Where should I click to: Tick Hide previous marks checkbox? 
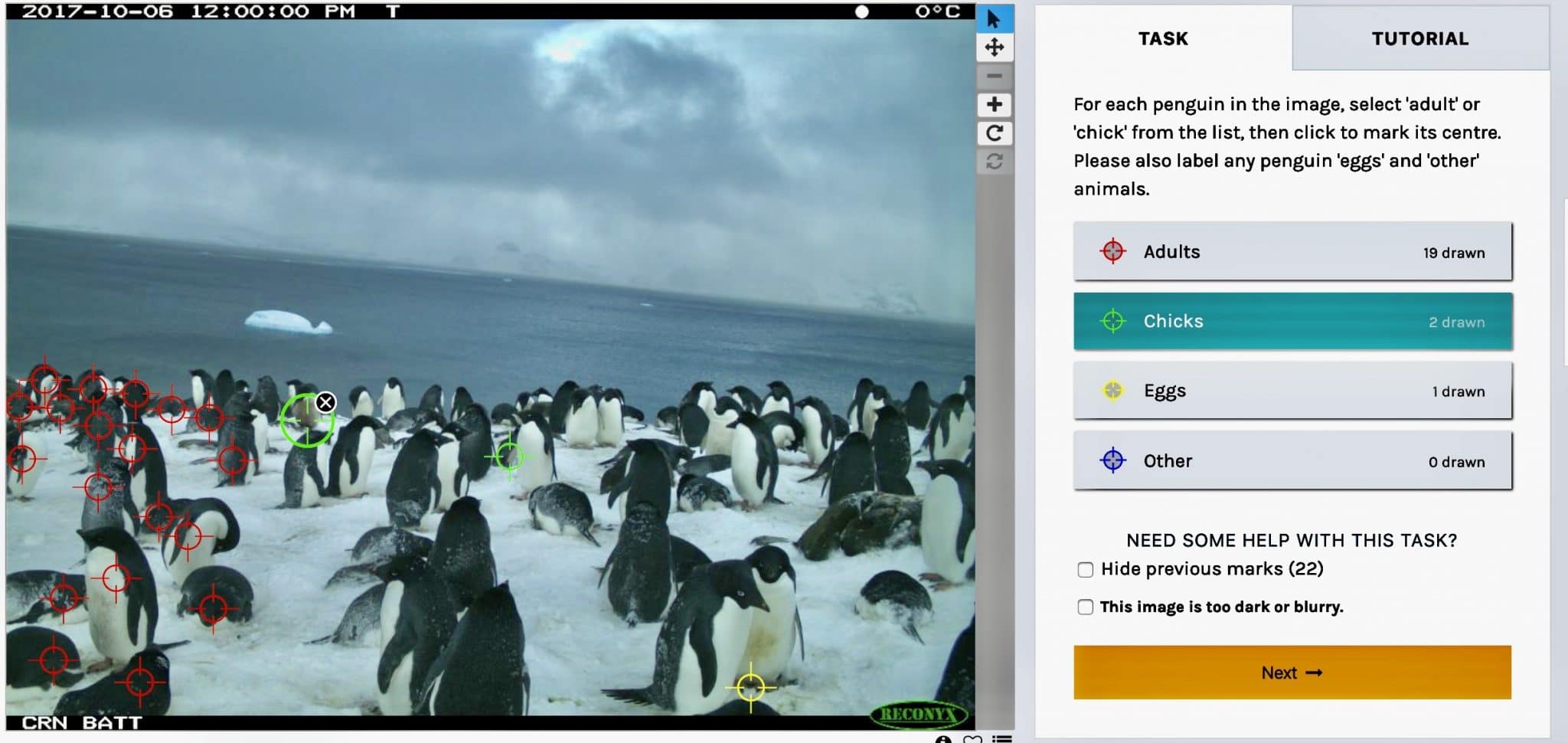pyautogui.click(x=1085, y=570)
